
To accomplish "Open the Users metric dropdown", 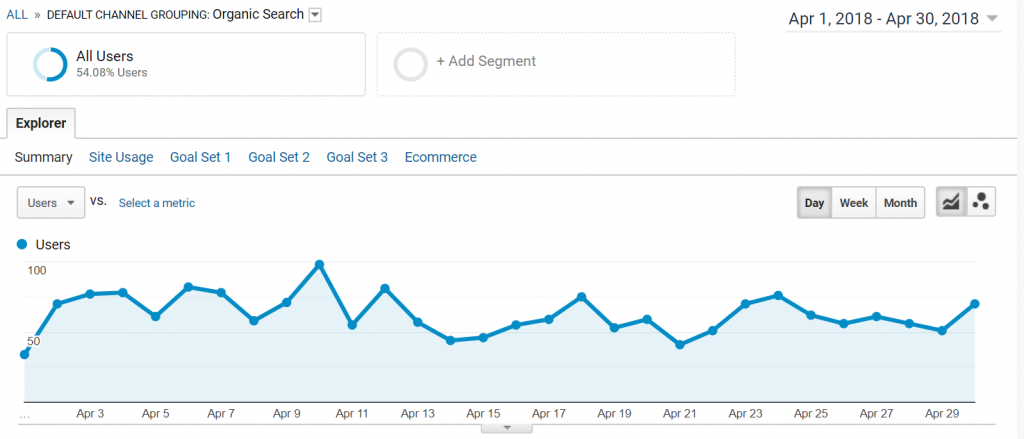I will tap(51, 203).
